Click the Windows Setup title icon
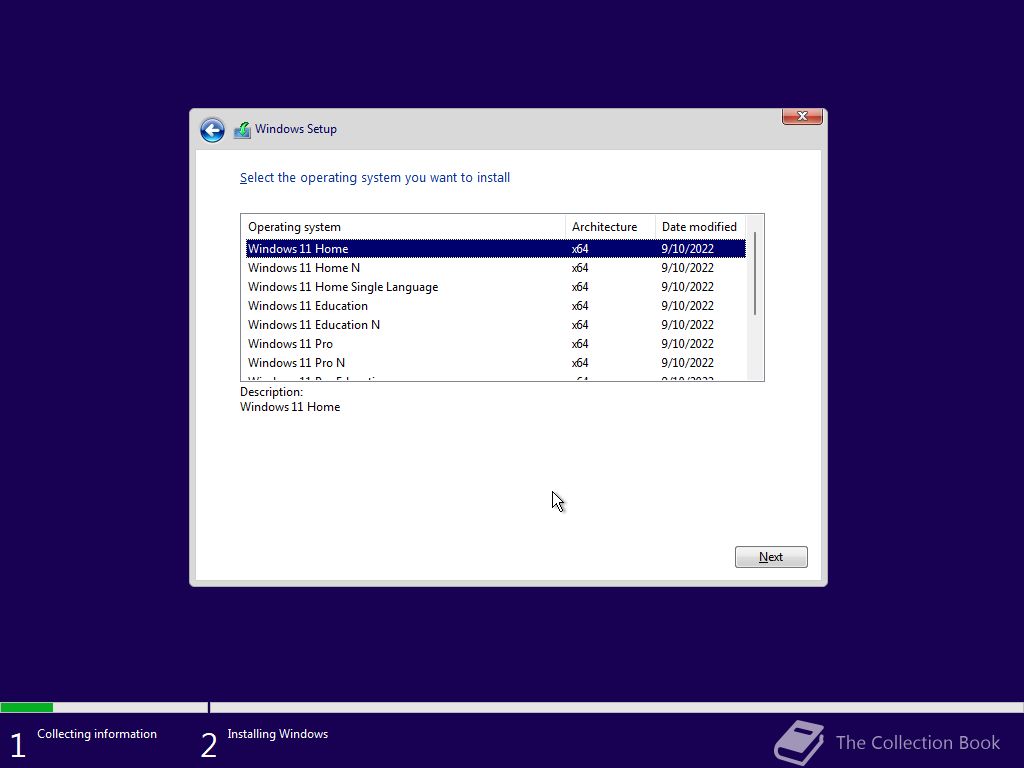 [242, 129]
